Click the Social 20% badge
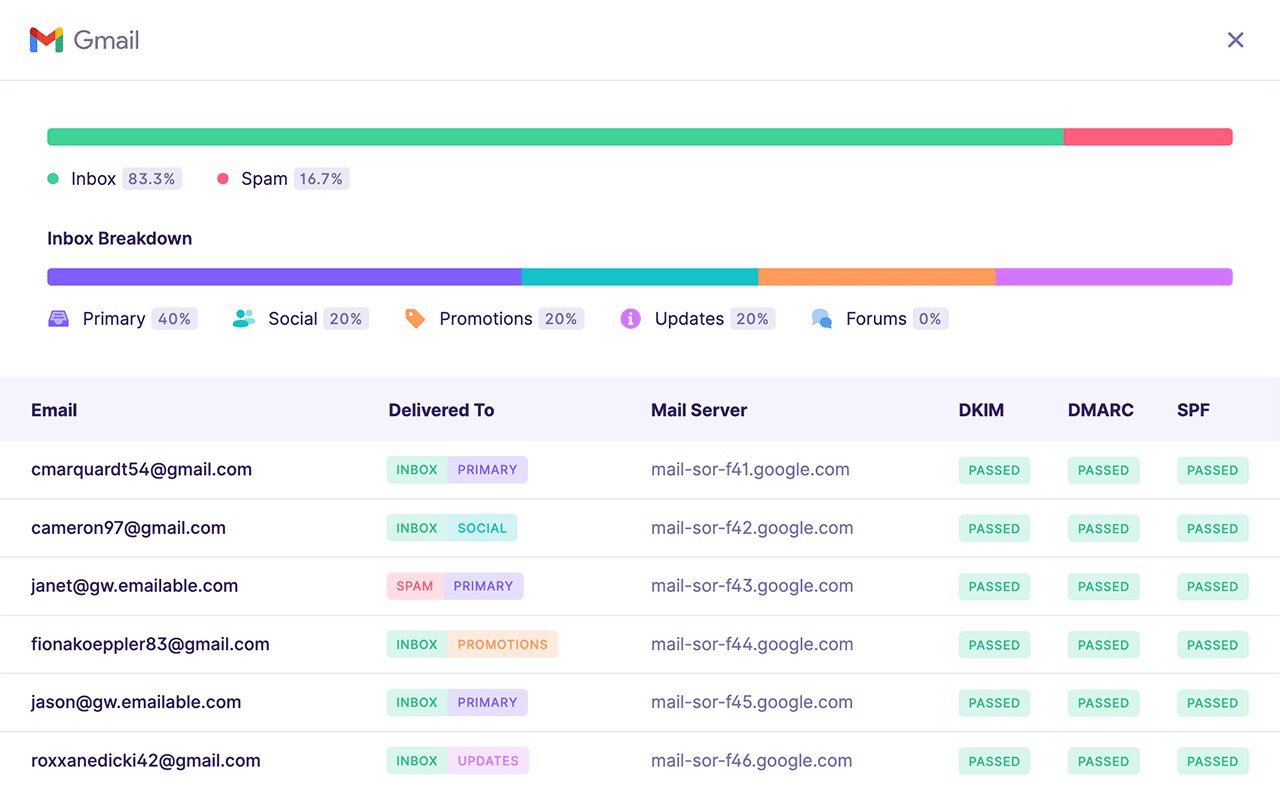Screen dimensions: 1280x789 (346, 319)
